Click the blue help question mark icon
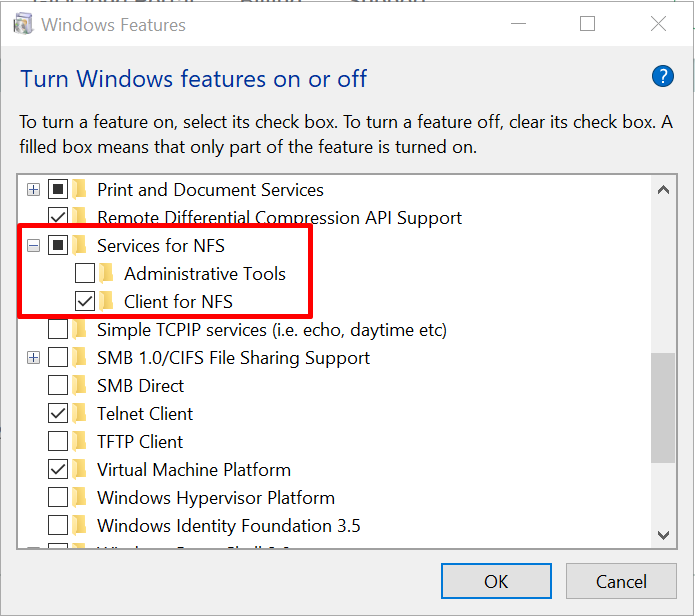This screenshot has width=695, height=616. [x=662, y=77]
